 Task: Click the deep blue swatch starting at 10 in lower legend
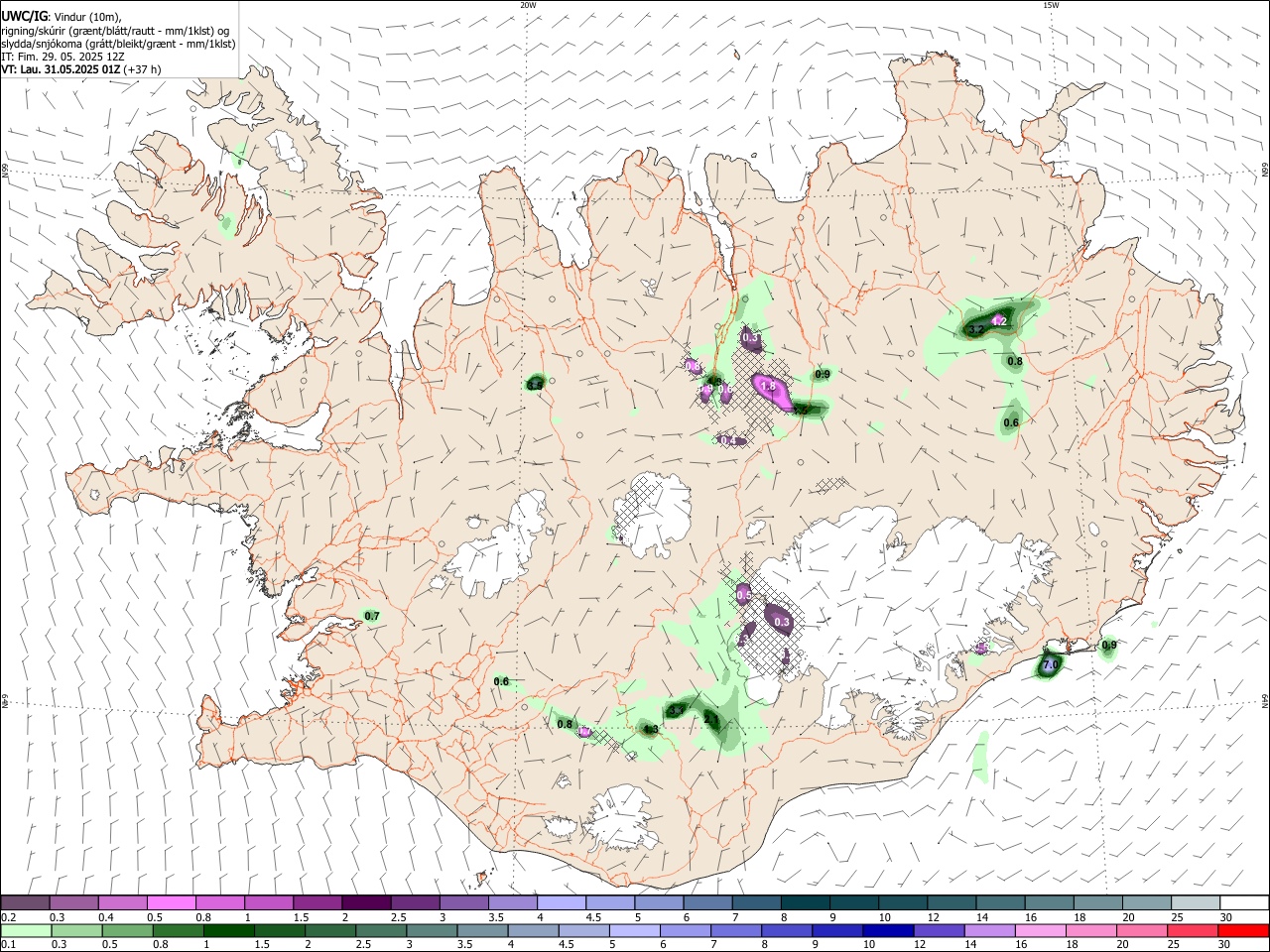tap(888, 930)
